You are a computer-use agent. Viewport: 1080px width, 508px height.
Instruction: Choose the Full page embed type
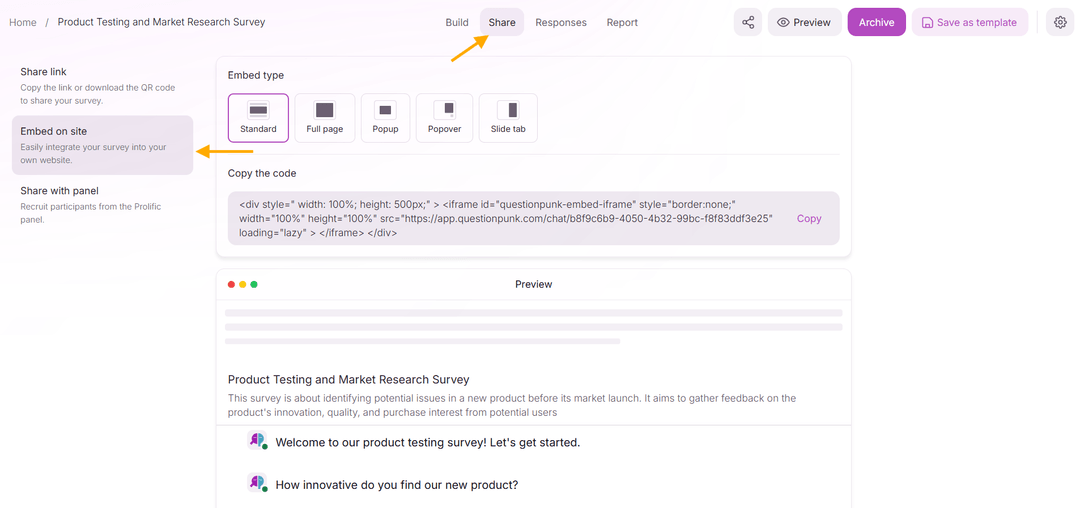click(325, 118)
